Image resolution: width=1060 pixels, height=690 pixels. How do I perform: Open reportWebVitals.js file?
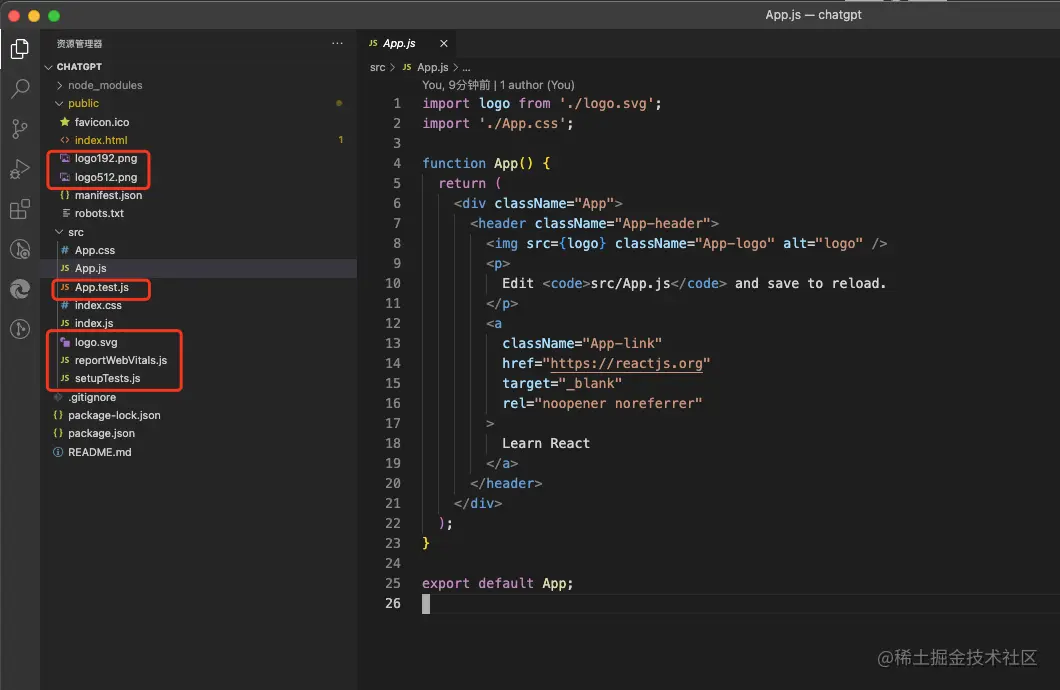[120, 361]
